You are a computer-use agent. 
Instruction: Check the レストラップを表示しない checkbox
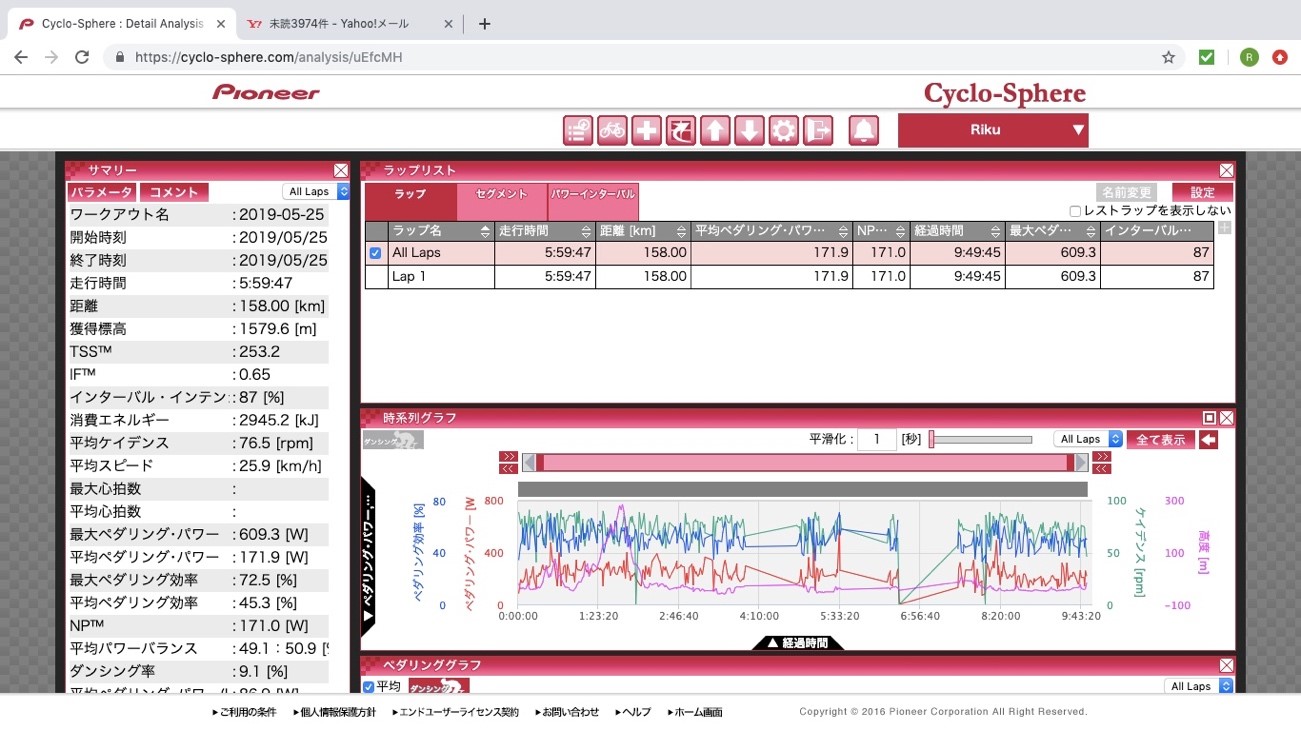point(1075,211)
